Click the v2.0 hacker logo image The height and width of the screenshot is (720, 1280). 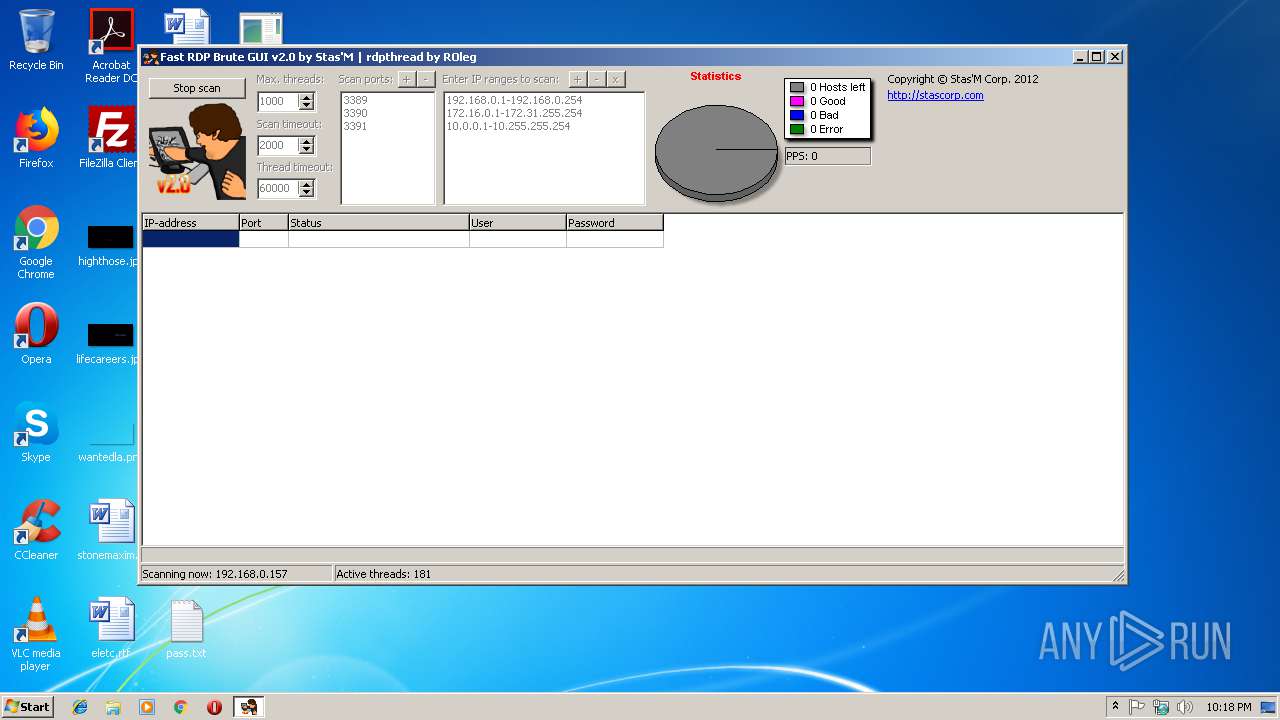point(197,150)
